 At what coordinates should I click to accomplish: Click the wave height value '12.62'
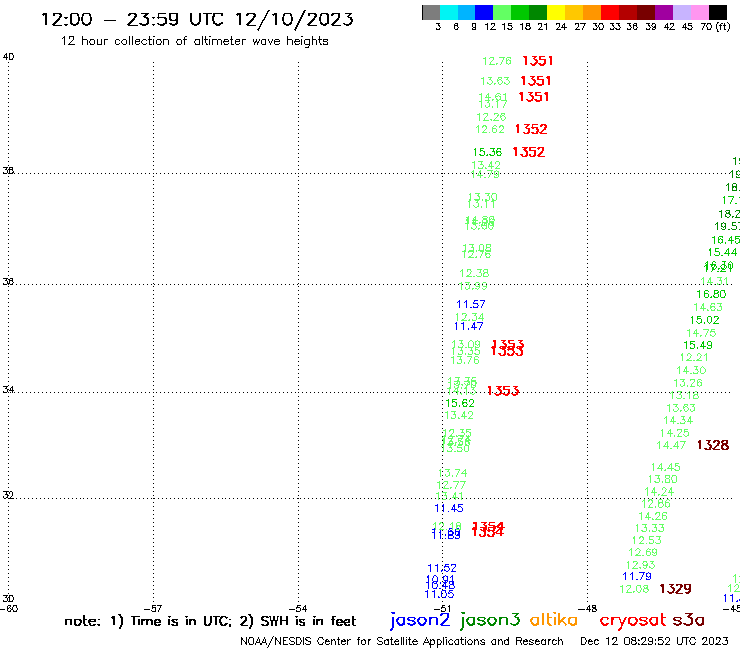tap(490, 129)
